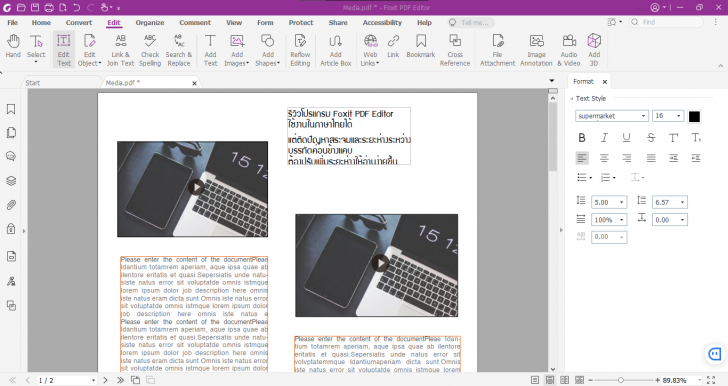Screen dimensions: 728x386
Task: Switch to the Organize ribbon tab
Action: 150,22
